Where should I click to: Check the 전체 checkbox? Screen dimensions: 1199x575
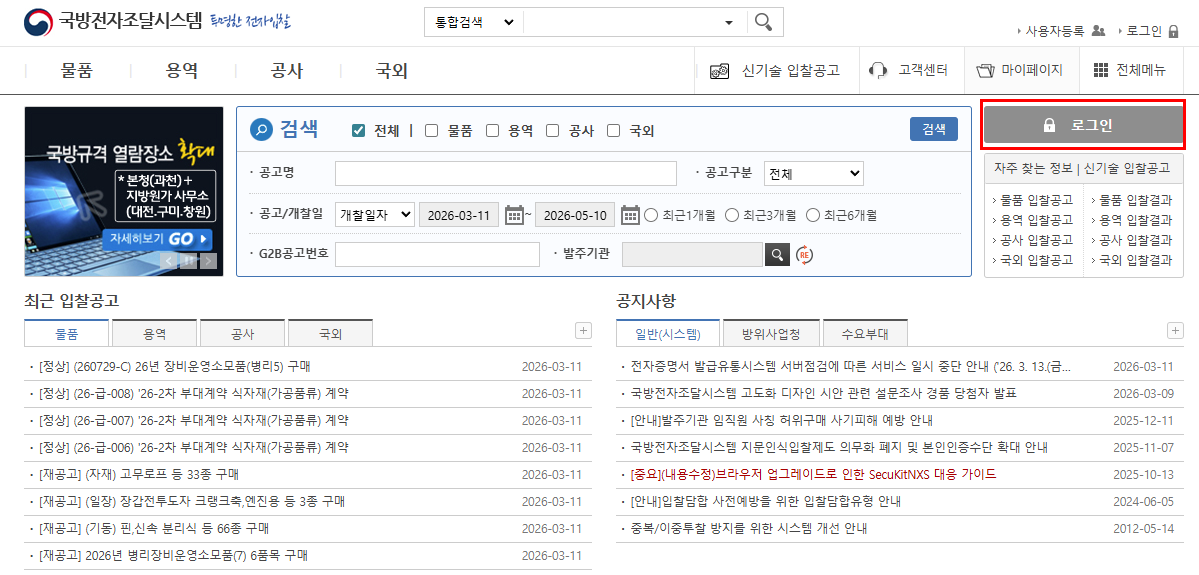358,131
